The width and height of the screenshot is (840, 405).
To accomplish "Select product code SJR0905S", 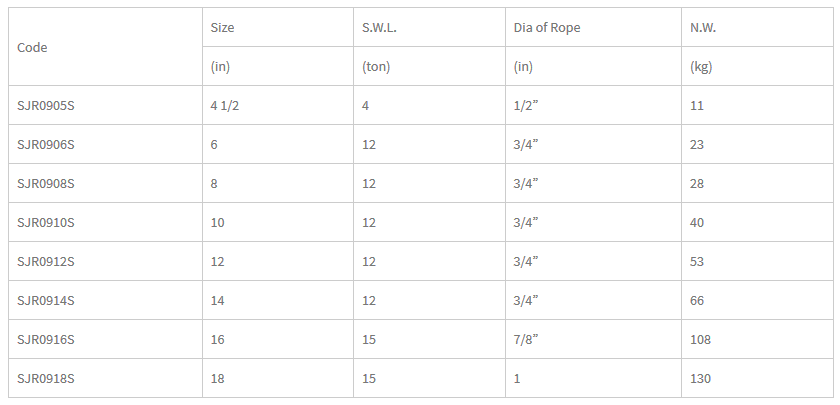I will [46, 106].
